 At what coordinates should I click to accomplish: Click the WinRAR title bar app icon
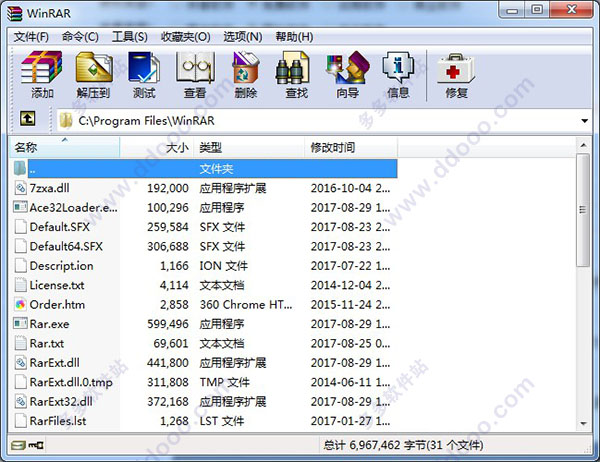15,13
